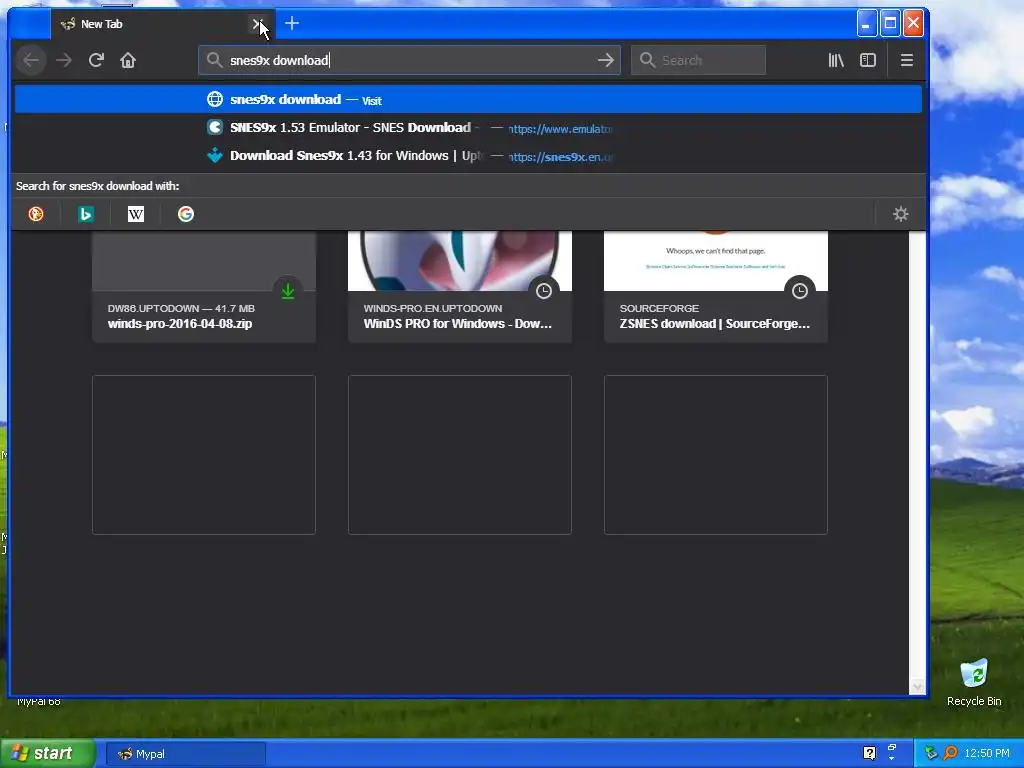Click history clock icon on SourceForge tile

pos(800,291)
